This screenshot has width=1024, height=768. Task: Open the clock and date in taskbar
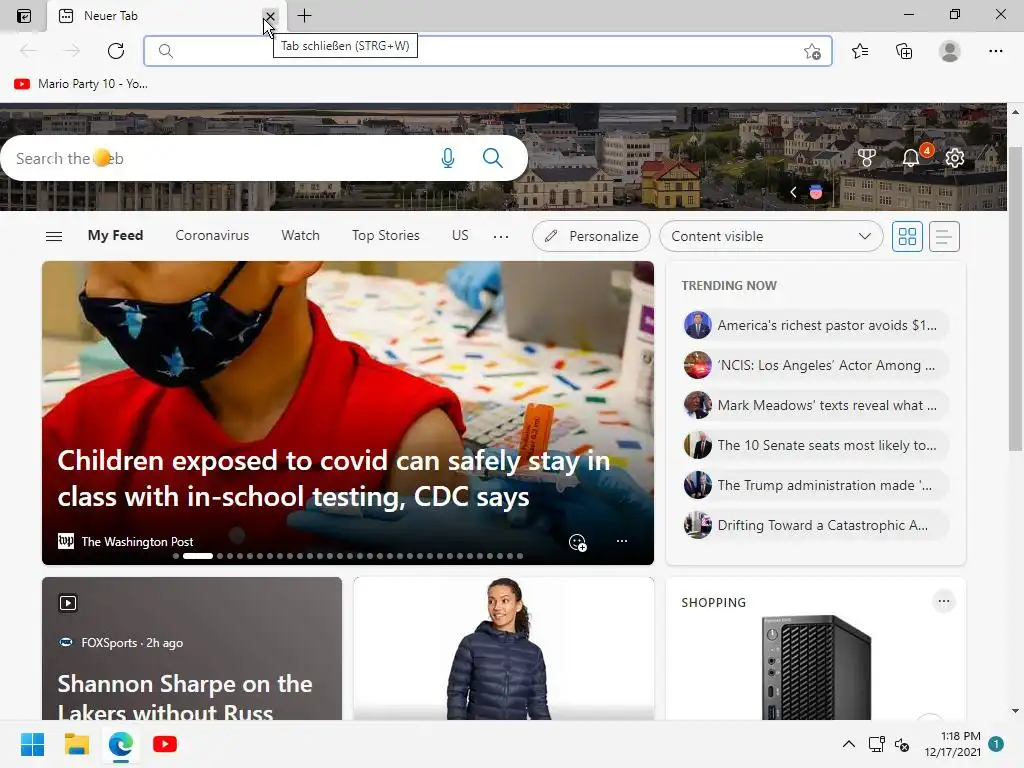(x=952, y=744)
